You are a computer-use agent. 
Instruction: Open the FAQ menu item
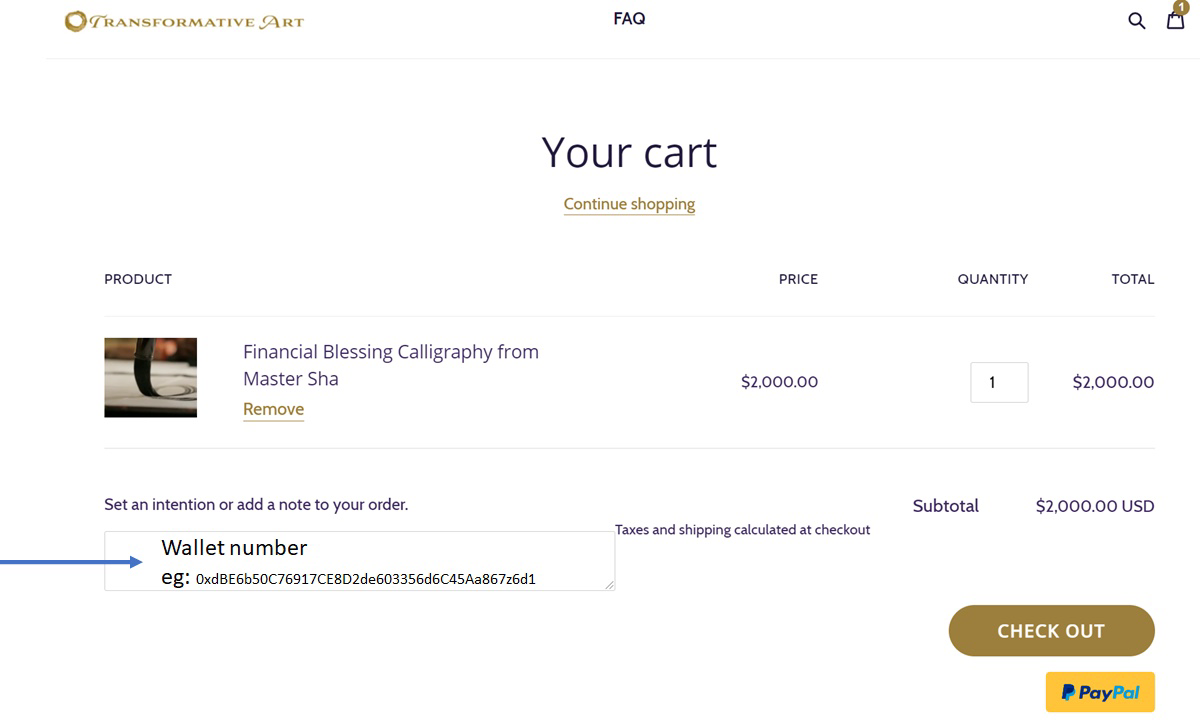point(629,18)
